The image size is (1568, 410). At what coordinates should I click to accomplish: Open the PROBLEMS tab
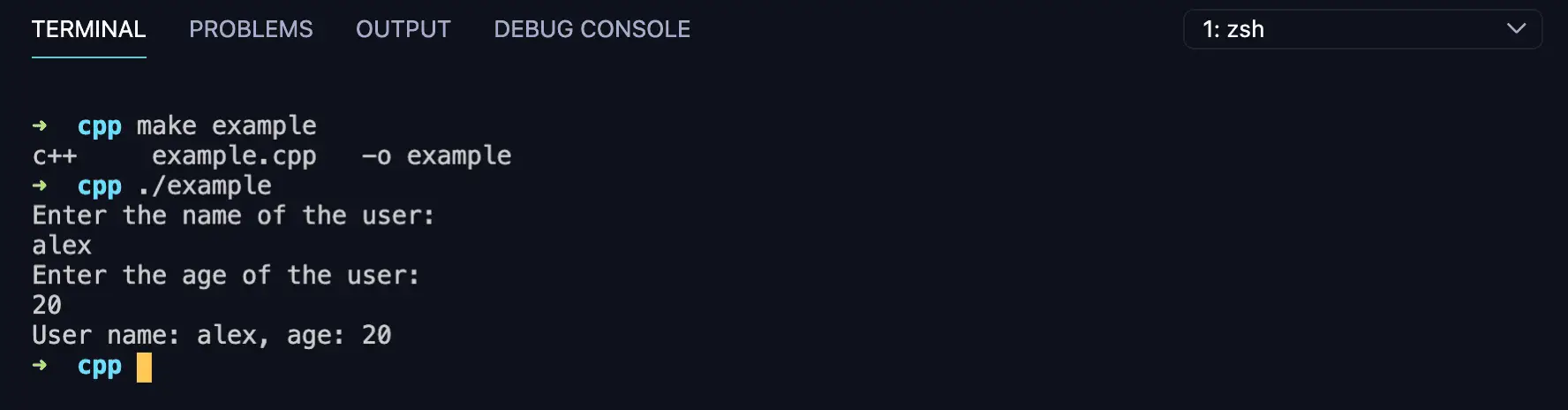(251, 29)
